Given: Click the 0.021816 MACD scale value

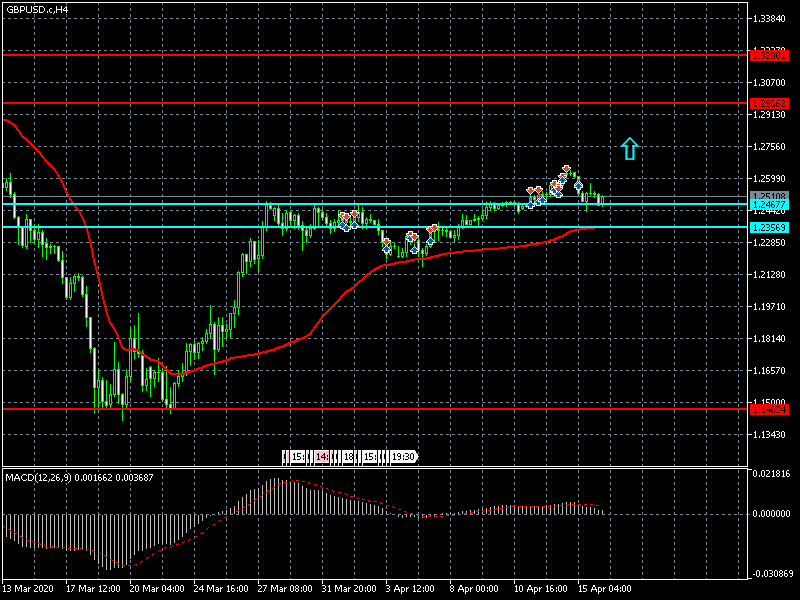Looking at the screenshot, I should [x=771, y=473].
